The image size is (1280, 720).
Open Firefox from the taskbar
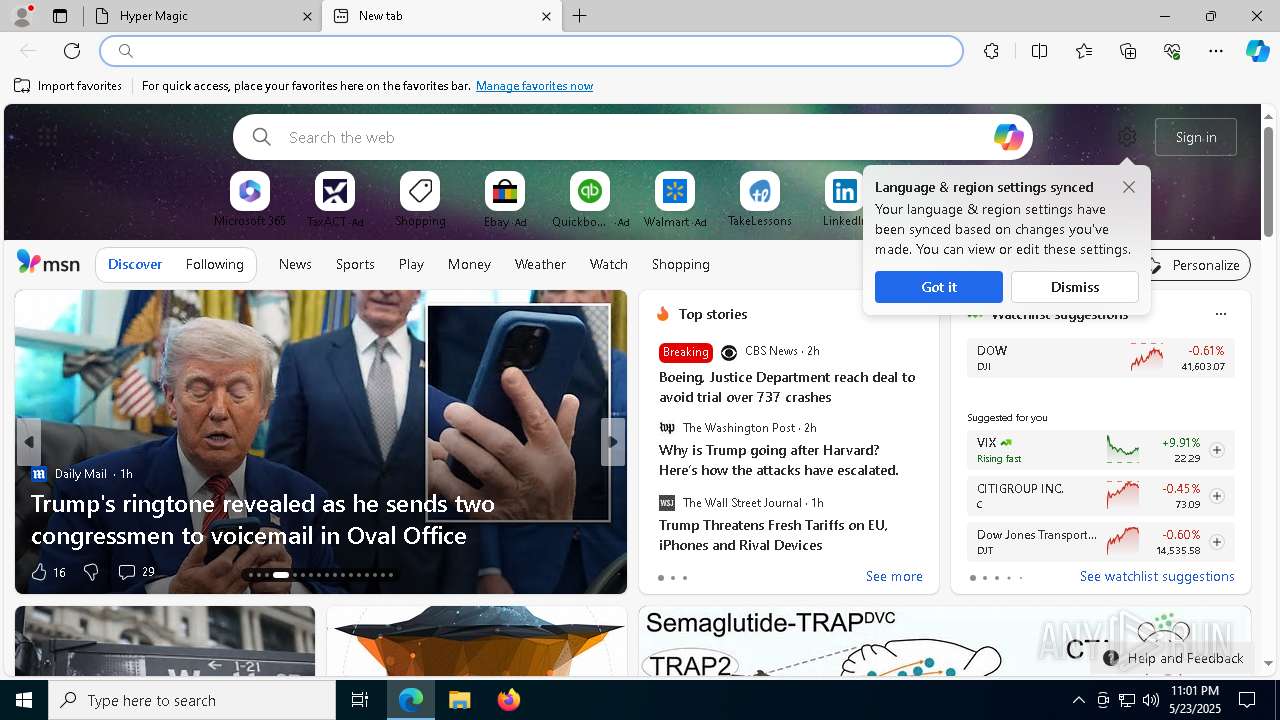[x=509, y=700]
